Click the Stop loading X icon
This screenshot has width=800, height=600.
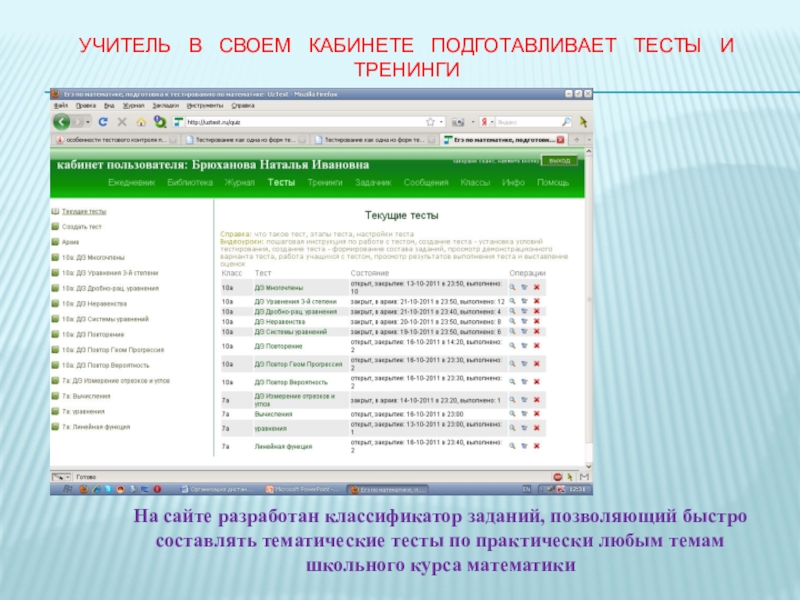(x=122, y=122)
